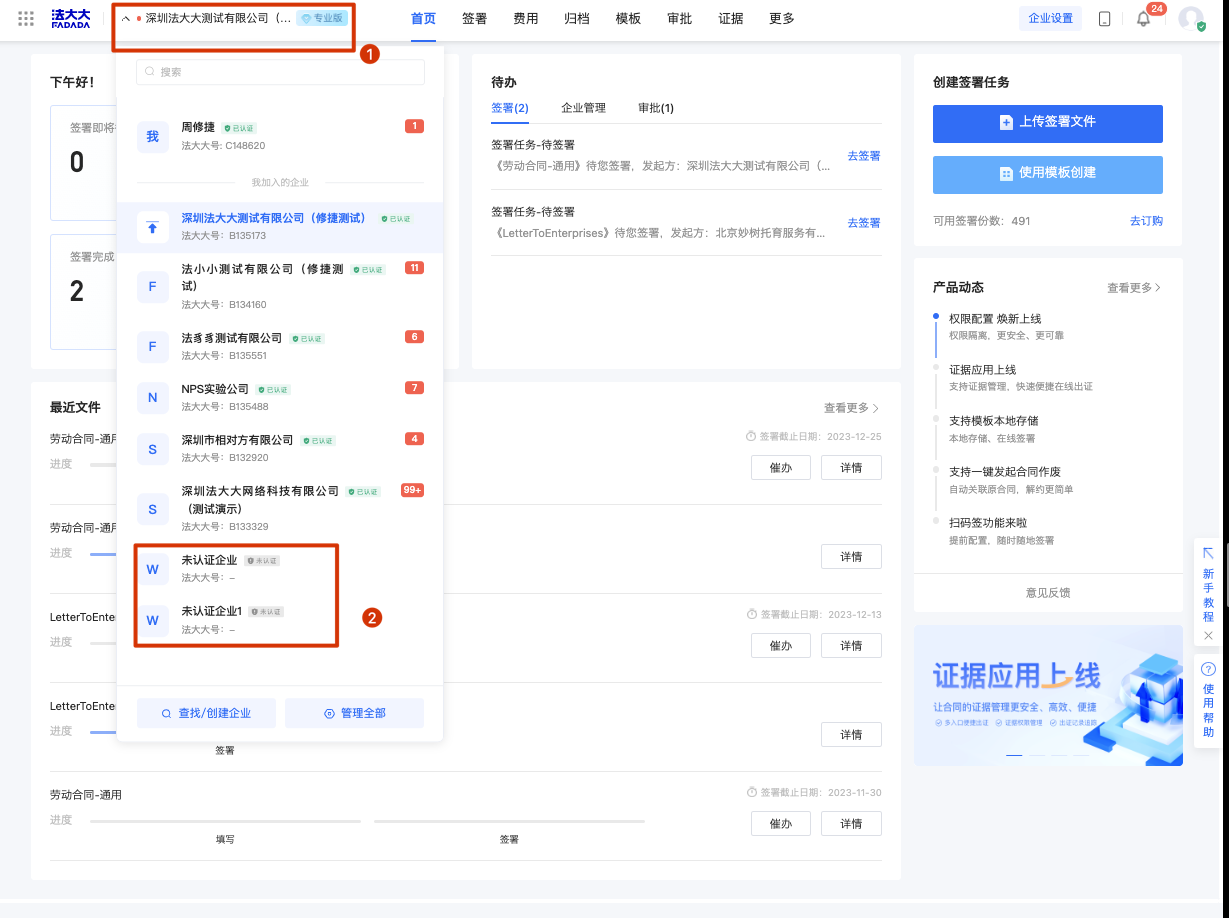This screenshot has height=918, width=1229.
Task: Click progress bar of 劳动合同-通用 due 2023-11-30
Action: point(367,821)
